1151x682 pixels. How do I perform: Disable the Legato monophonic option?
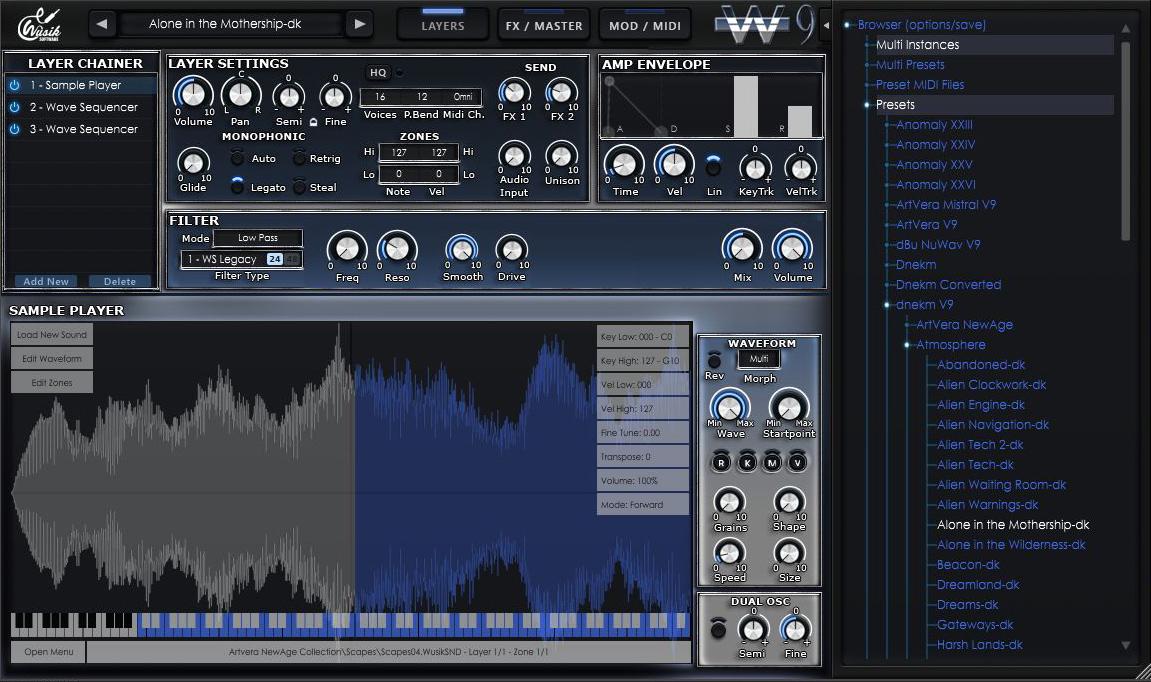(237, 186)
